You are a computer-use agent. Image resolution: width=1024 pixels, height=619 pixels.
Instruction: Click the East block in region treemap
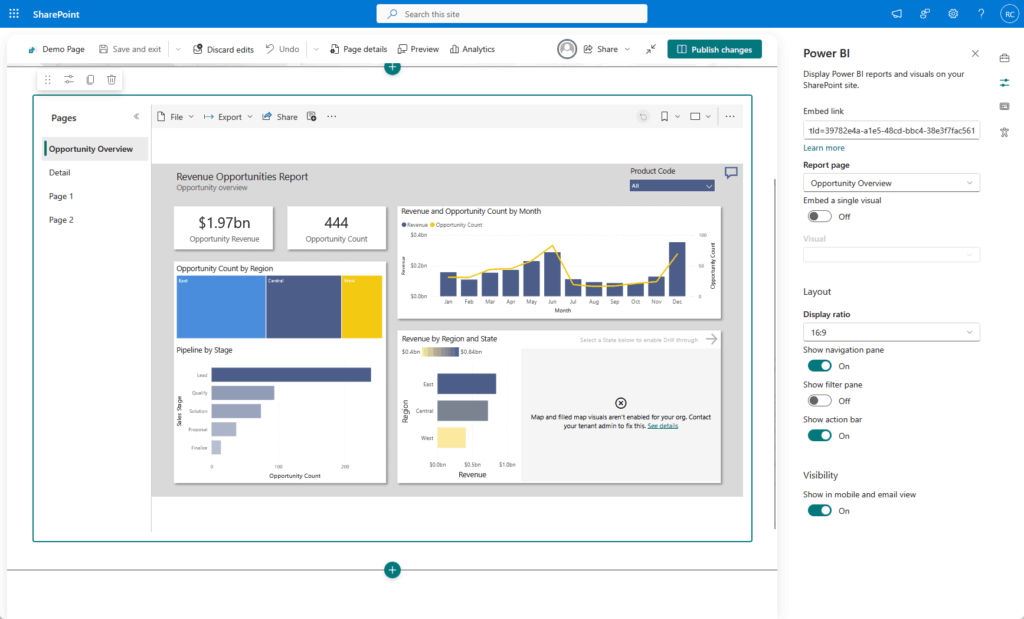221,306
